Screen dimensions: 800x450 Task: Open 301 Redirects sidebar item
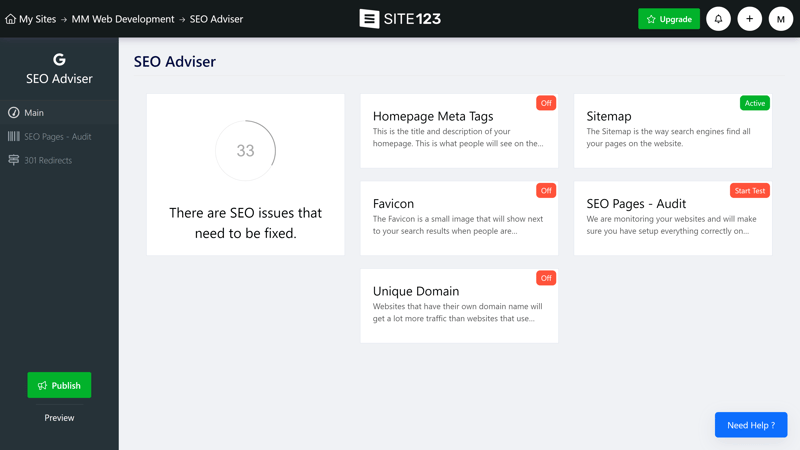tap(59, 160)
